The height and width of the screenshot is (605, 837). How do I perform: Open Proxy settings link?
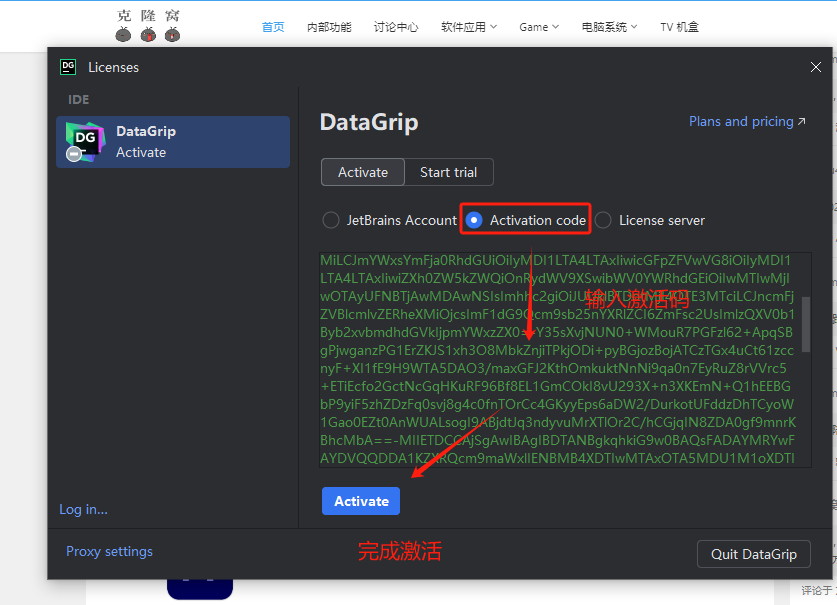[x=109, y=551]
